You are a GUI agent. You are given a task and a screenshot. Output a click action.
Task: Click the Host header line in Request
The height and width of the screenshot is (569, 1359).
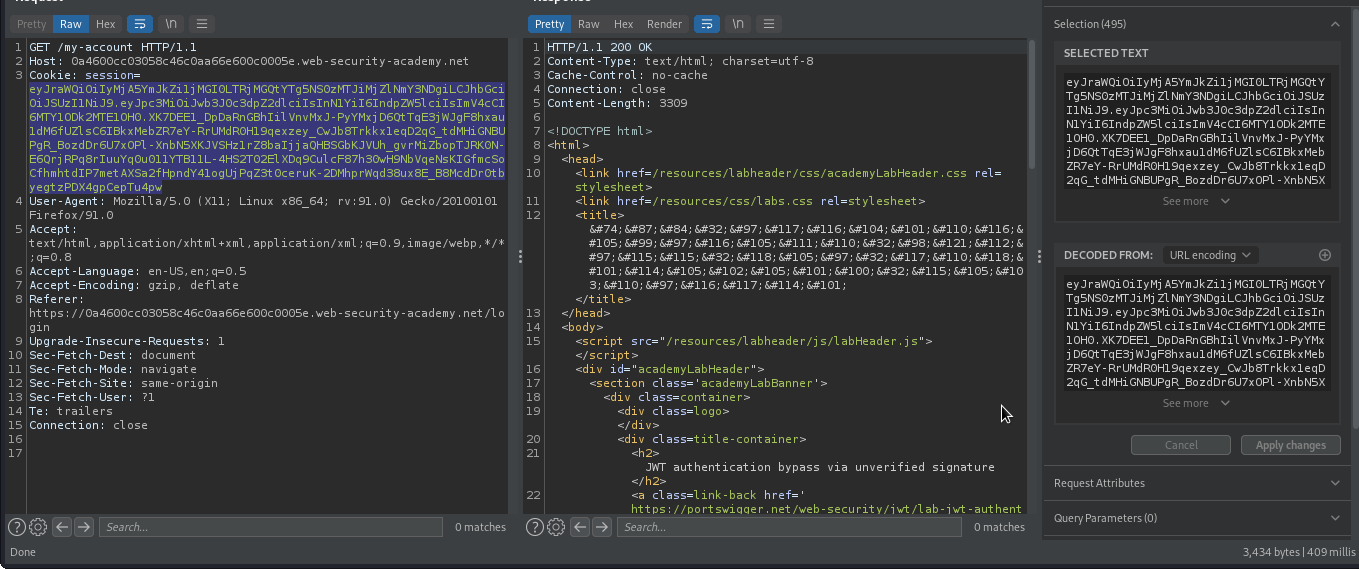248,61
